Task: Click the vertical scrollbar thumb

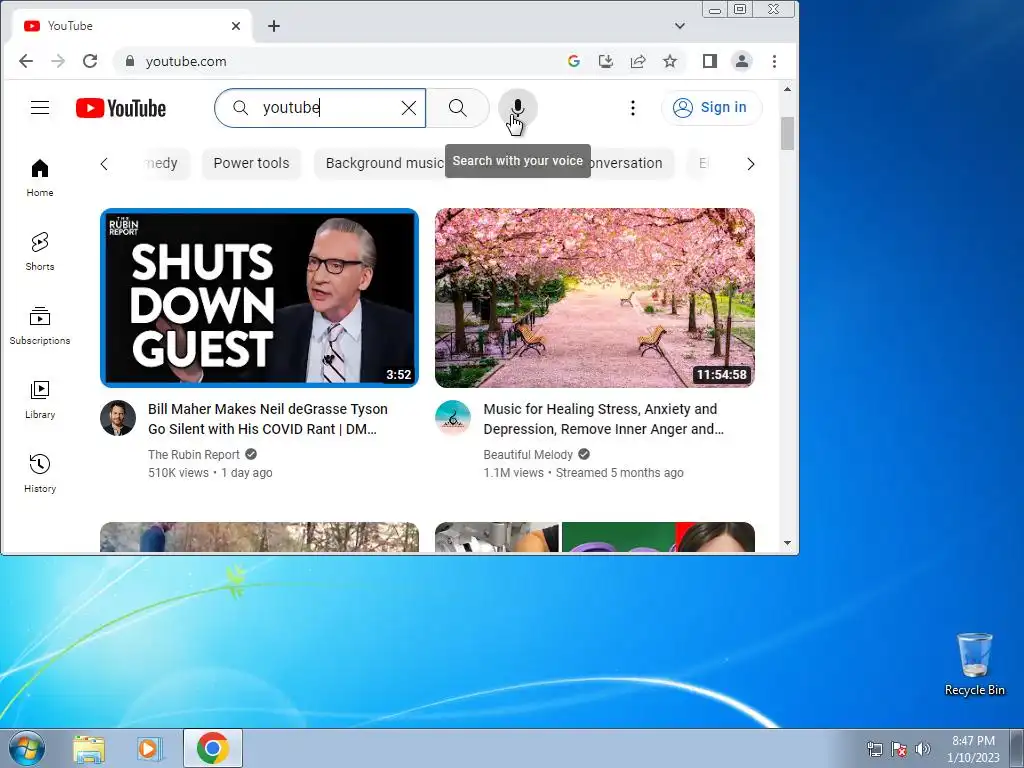Action: [787, 134]
